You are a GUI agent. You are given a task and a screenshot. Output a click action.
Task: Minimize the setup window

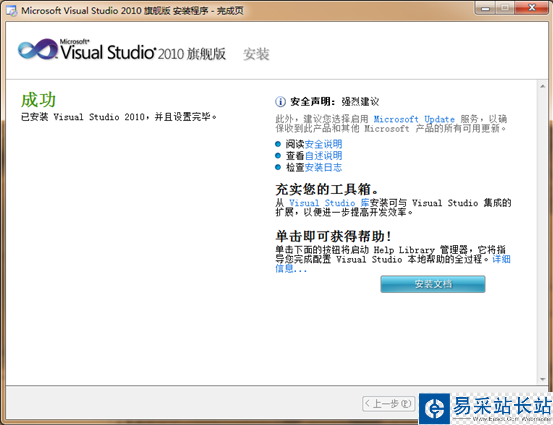click(486, 8)
